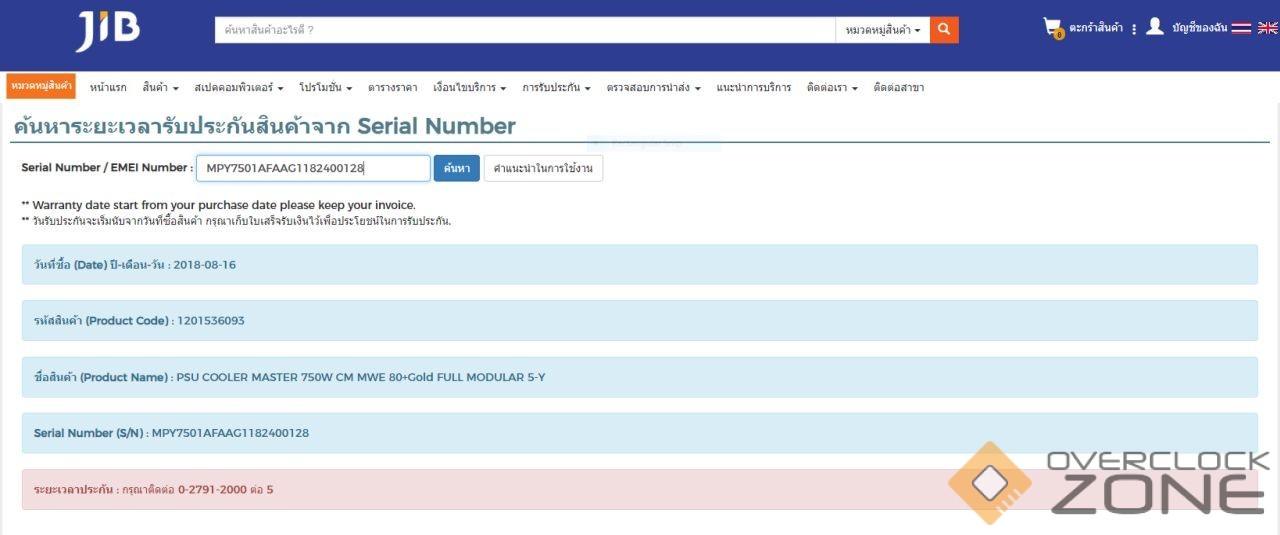This screenshot has height=535, width=1280.
Task: Click the orange search magnifier button
Action: pyautogui.click(x=944, y=30)
